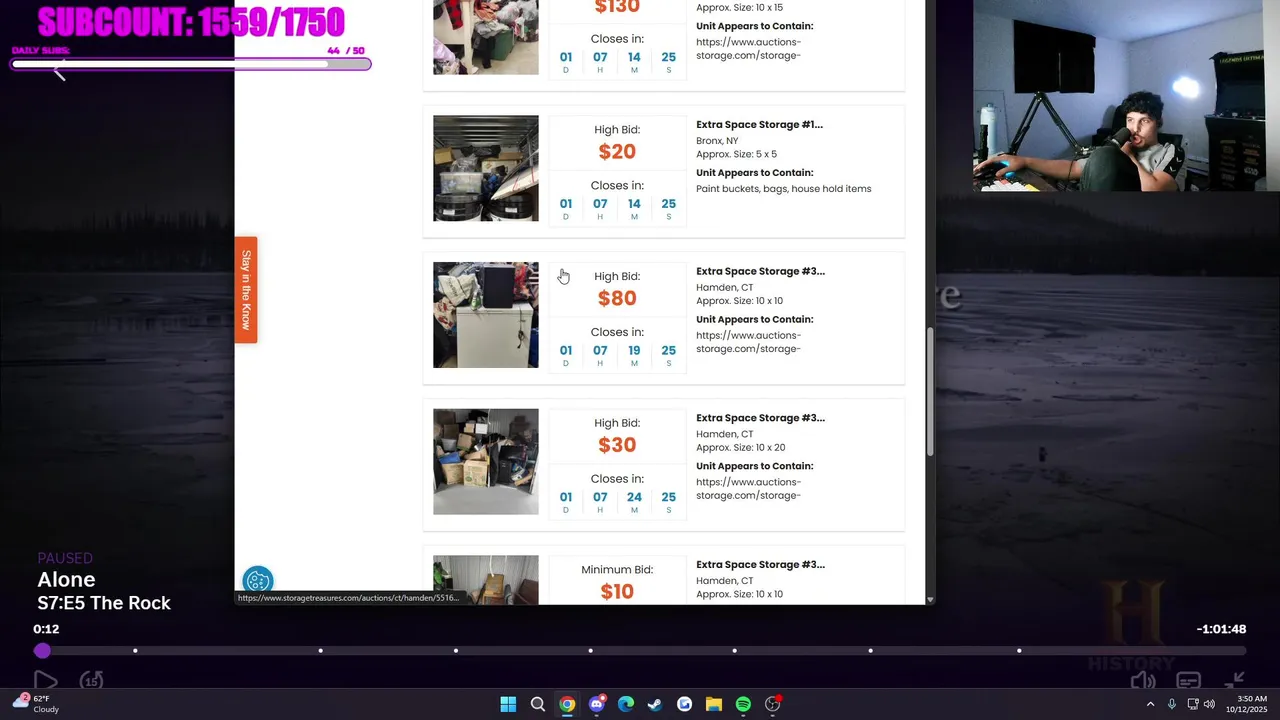The height and width of the screenshot is (720, 1280).
Task: Click the rewind 15 seconds icon
Action: pyautogui.click(x=92, y=681)
